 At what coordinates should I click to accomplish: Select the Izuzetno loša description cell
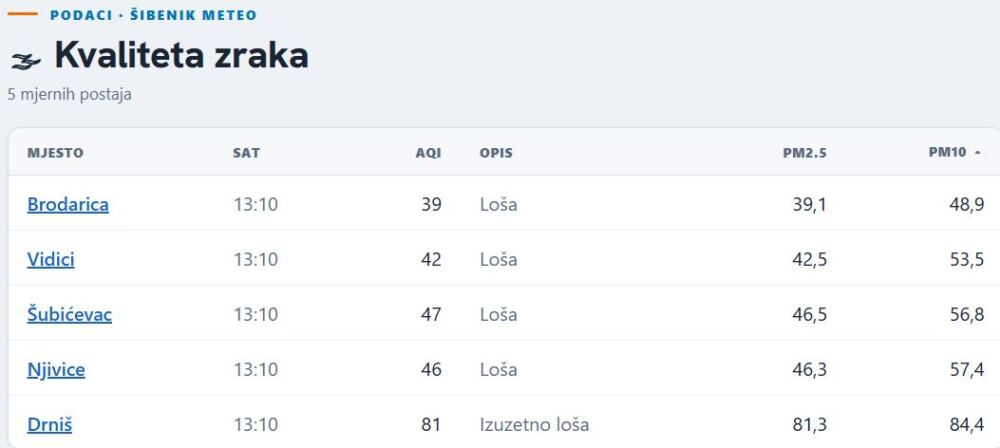point(534,424)
